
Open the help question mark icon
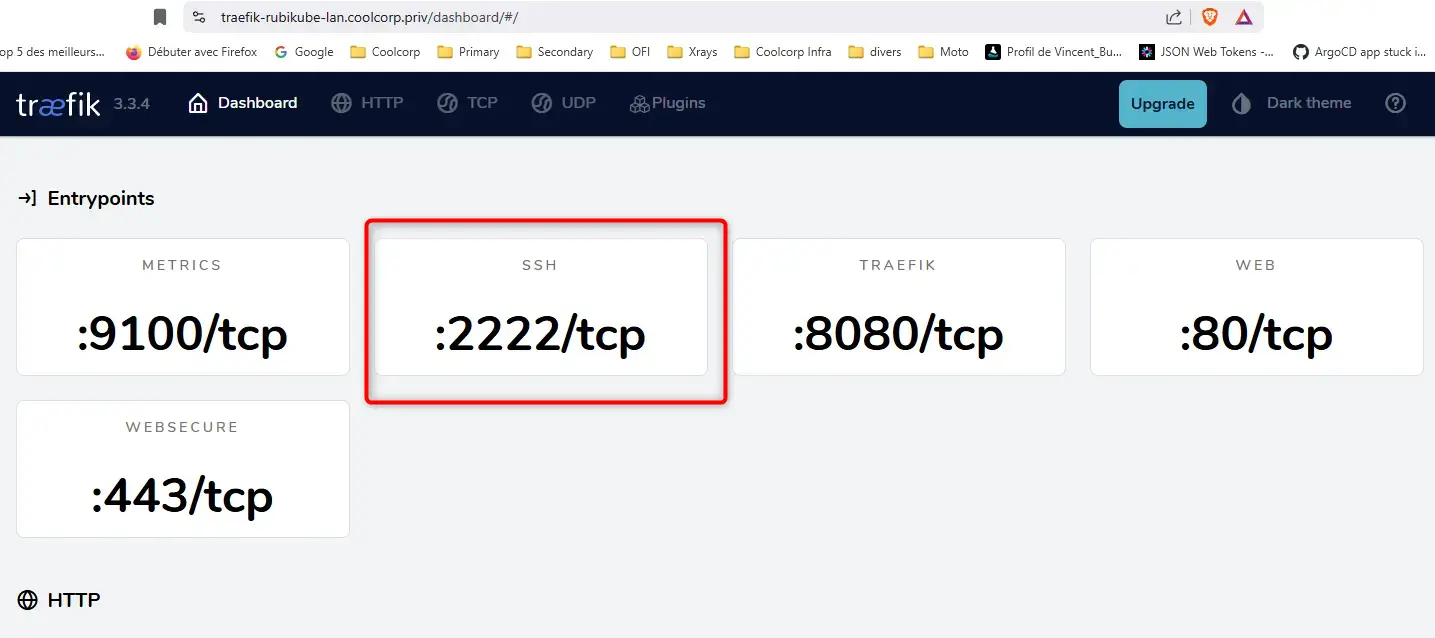click(1395, 103)
